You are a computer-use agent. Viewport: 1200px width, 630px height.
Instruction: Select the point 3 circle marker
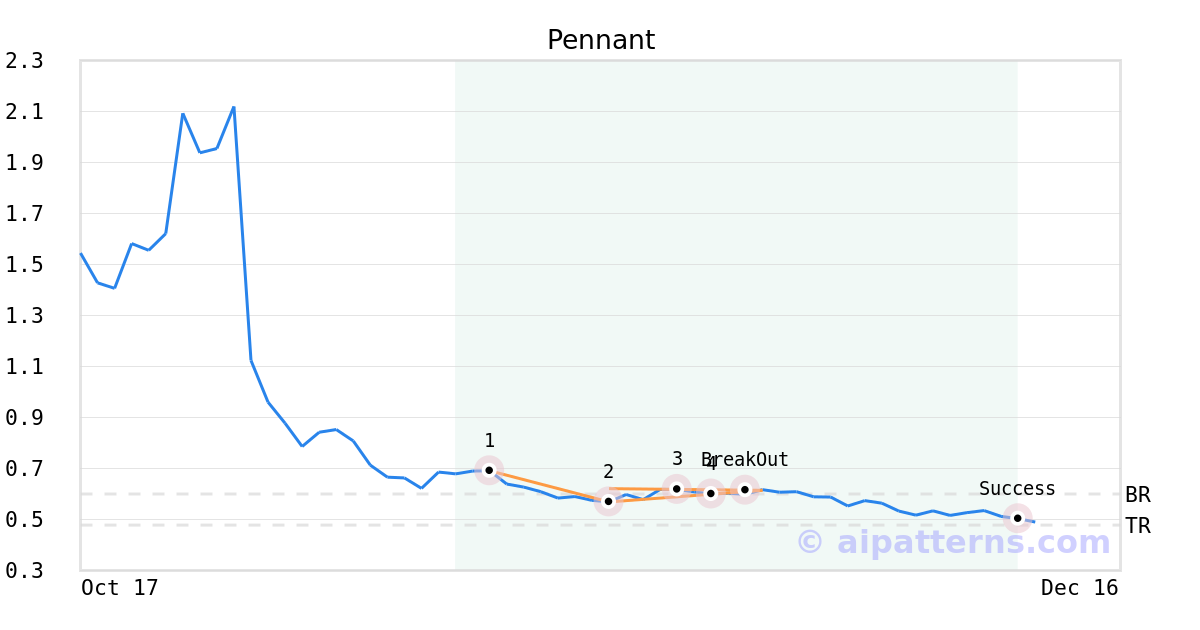pyautogui.click(x=677, y=489)
